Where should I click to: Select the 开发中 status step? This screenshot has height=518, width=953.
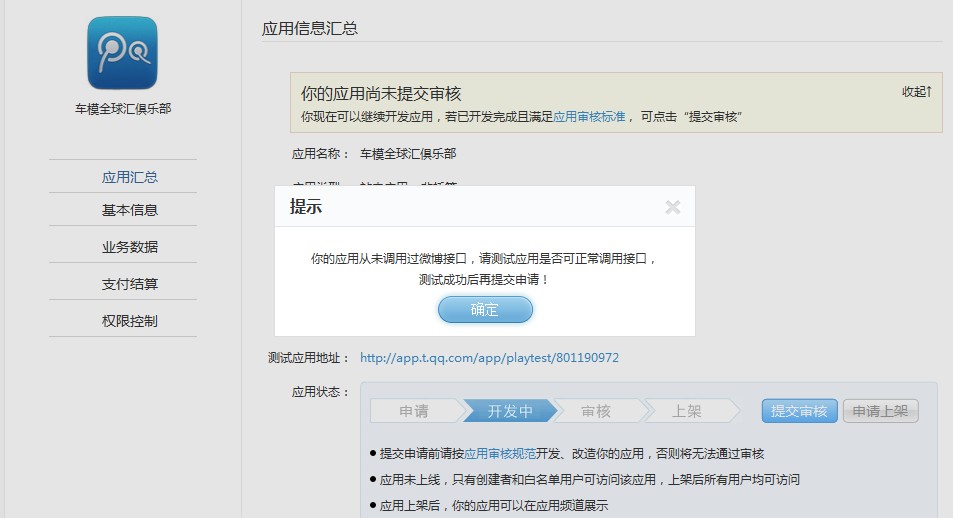(x=510, y=411)
